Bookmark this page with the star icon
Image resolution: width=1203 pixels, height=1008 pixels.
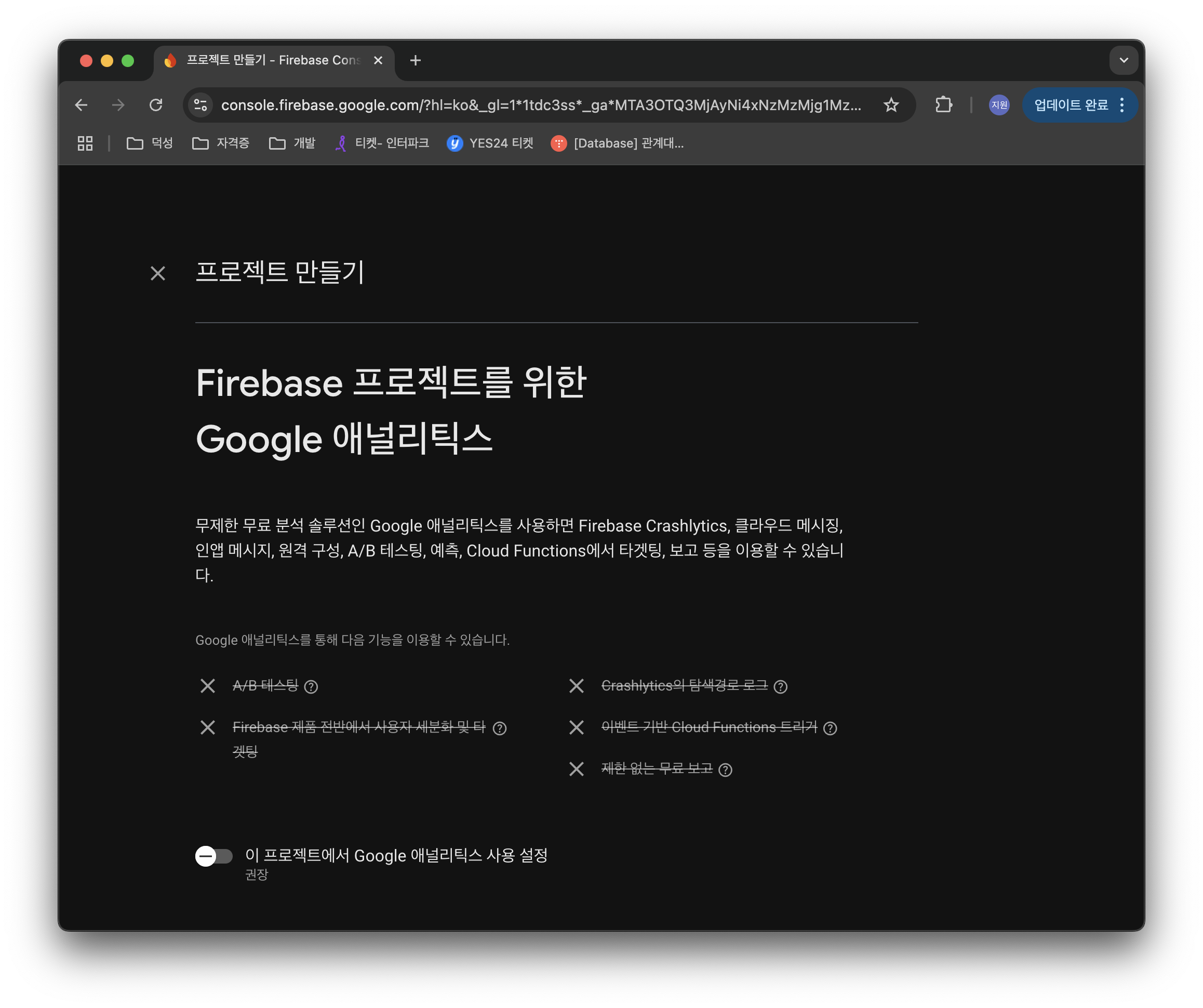[891, 105]
